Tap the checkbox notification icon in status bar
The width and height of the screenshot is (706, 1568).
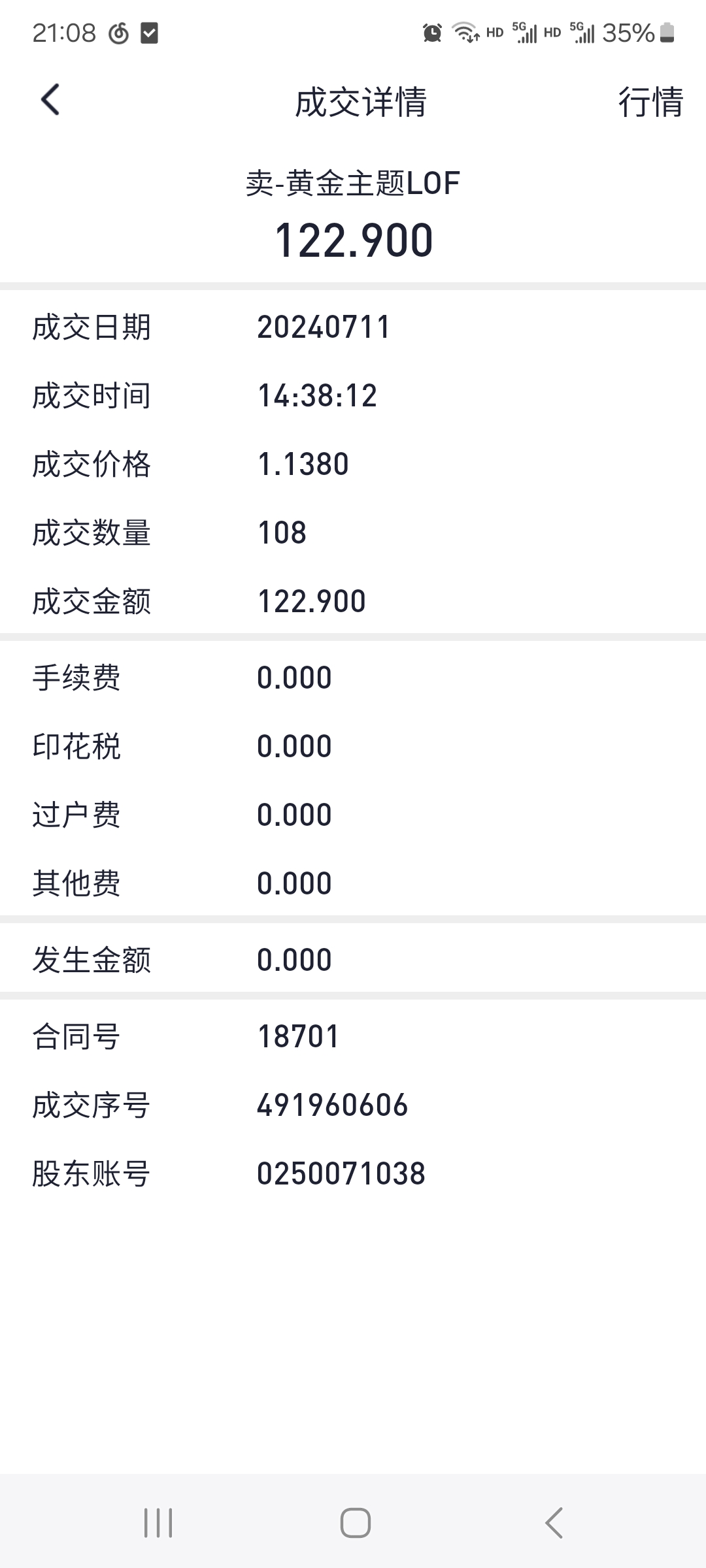pyautogui.click(x=149, y=33)
